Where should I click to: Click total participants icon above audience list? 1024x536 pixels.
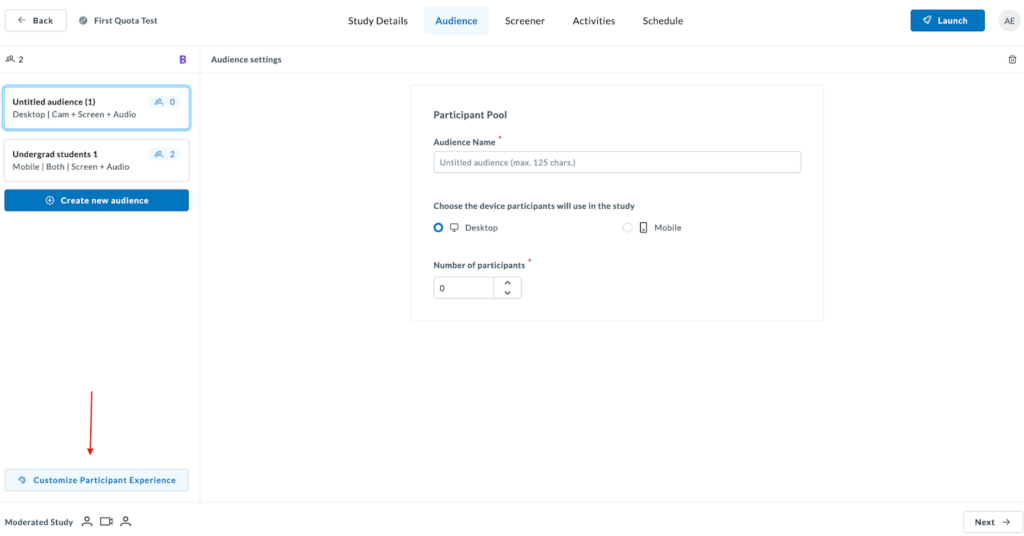[10, 60]
